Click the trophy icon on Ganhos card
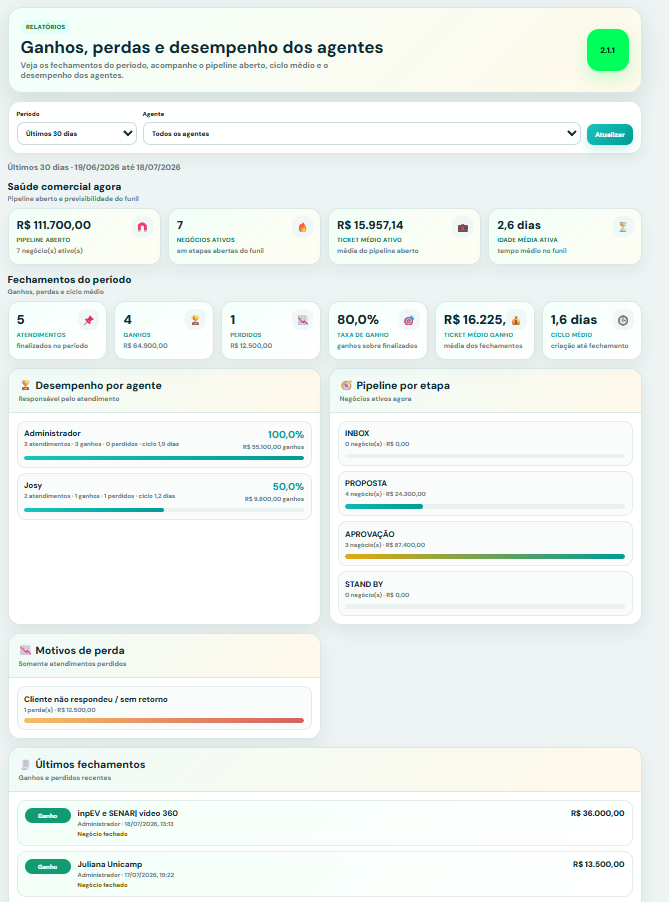The width and height of the screenshot is (669, 902). coord(195,320)
